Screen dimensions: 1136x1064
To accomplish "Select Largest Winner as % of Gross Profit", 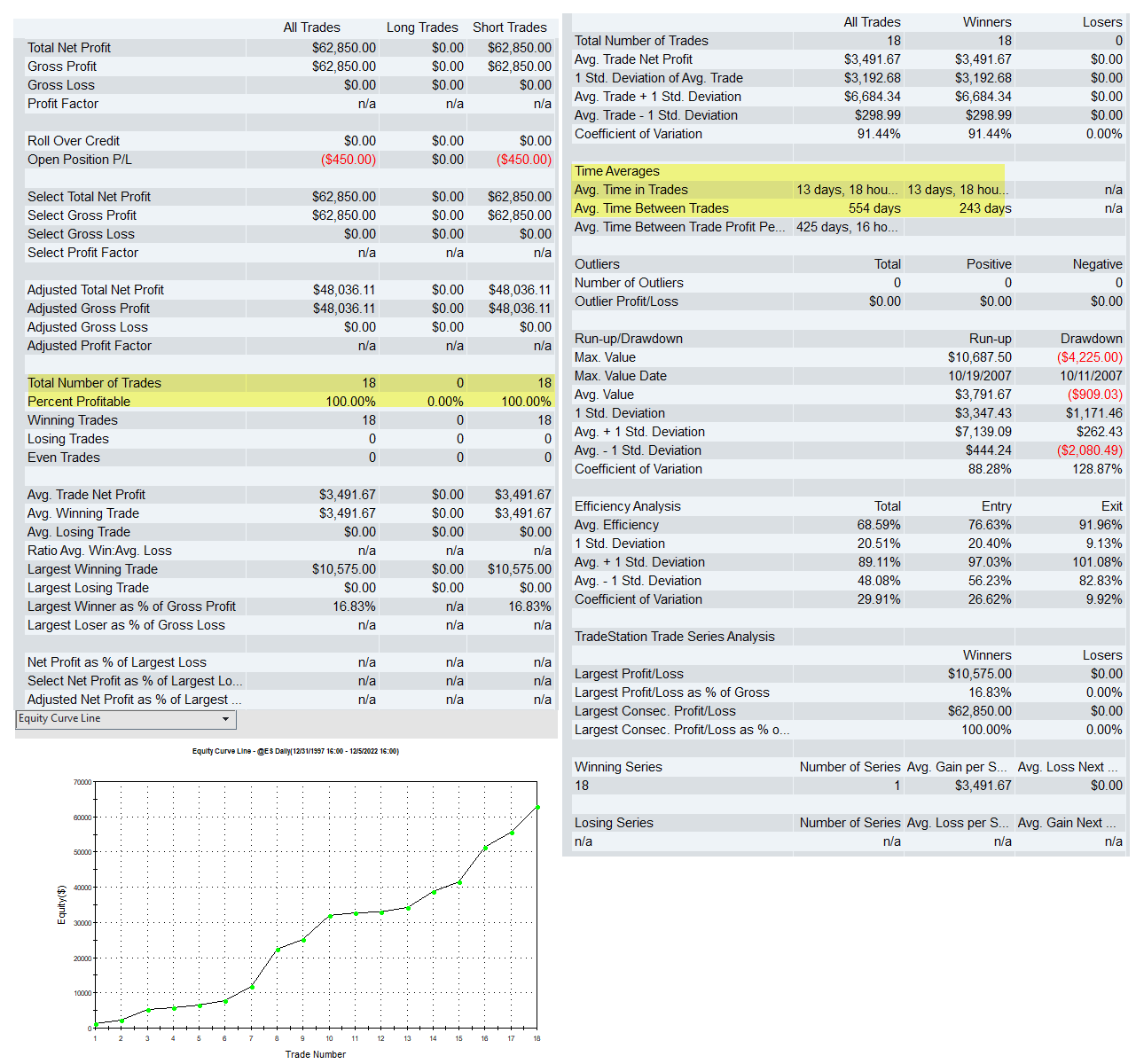I will (x=132, y=606).
